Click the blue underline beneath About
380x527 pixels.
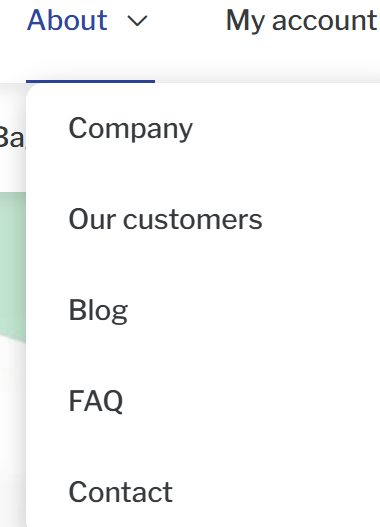click(90, 81)
